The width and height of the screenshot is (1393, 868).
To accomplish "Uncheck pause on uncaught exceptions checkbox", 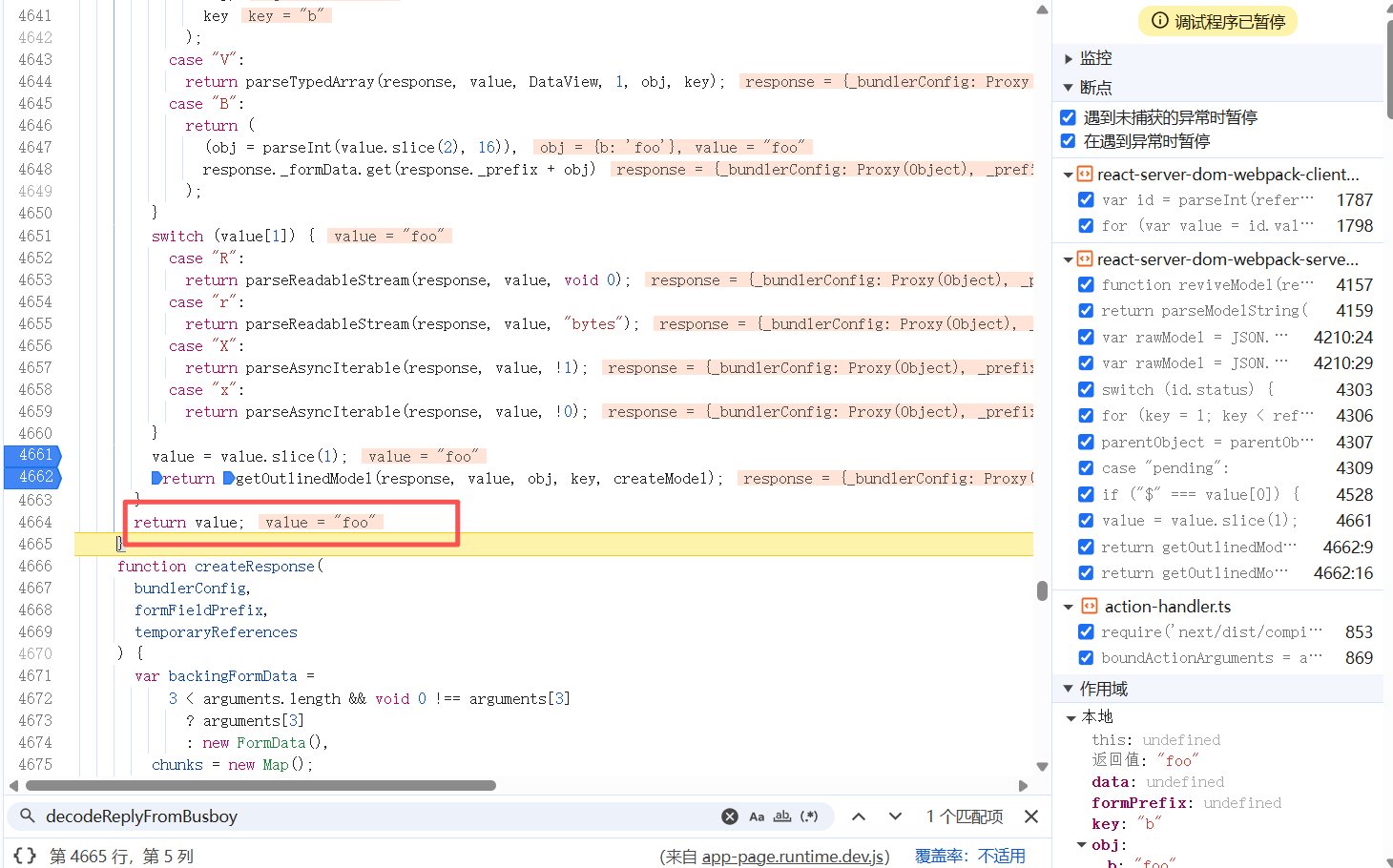I will point(1069,117).
